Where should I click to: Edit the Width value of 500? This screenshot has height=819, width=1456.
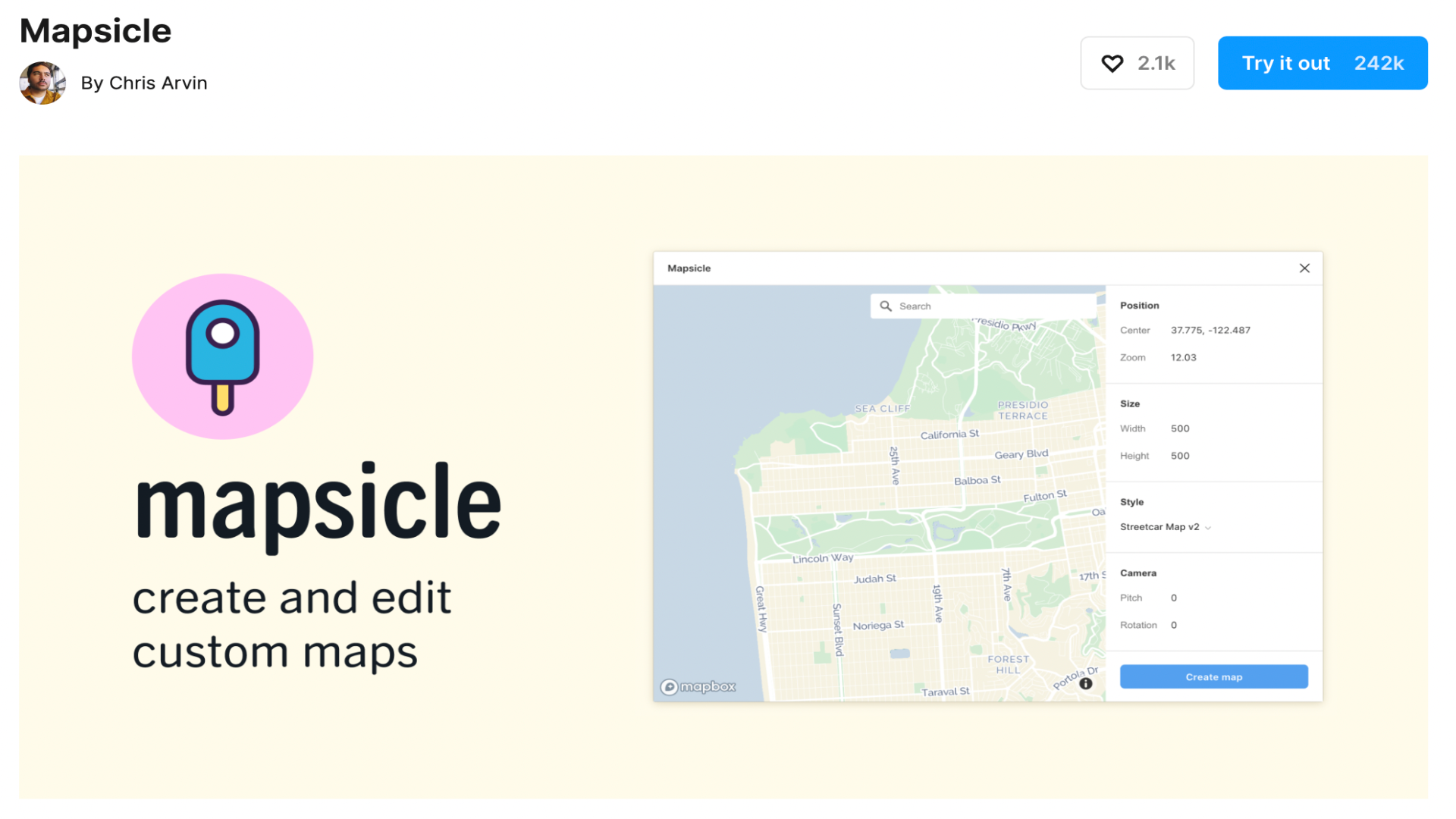click(x=1180, y=428)
